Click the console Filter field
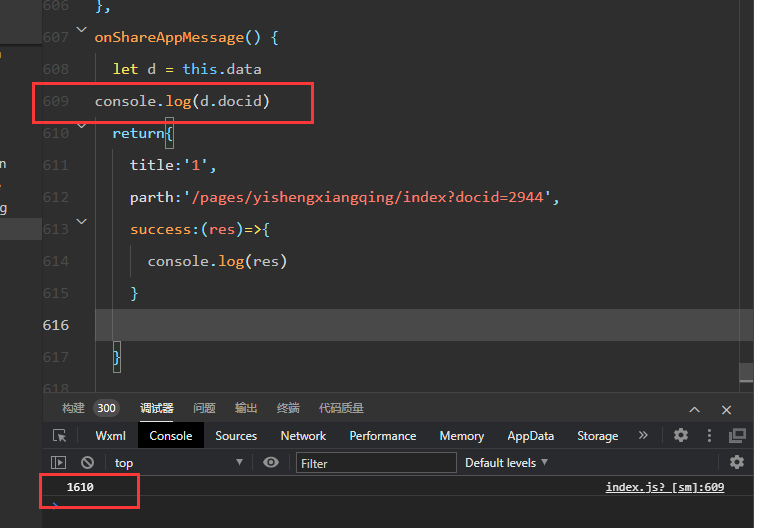Screen dimensions: 762x528 [x=376, y=463]
